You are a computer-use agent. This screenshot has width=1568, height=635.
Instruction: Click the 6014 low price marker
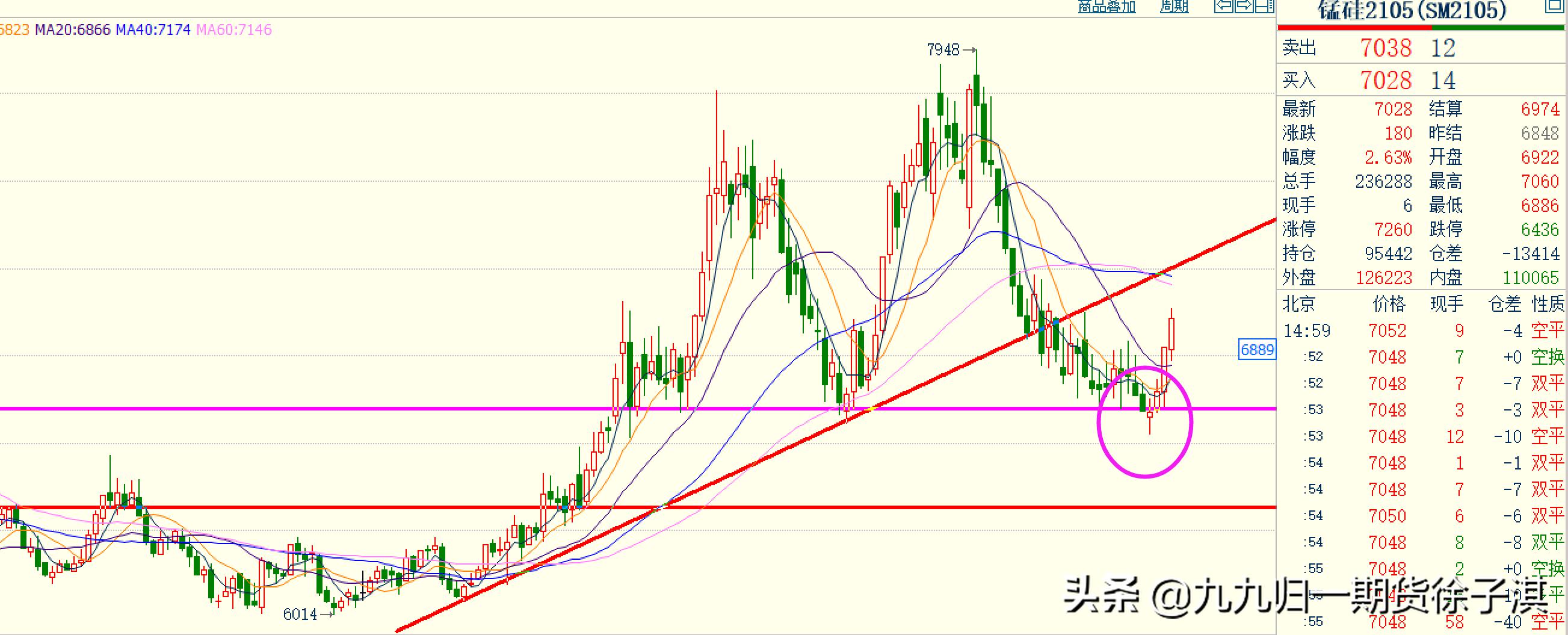pos(300,615)
